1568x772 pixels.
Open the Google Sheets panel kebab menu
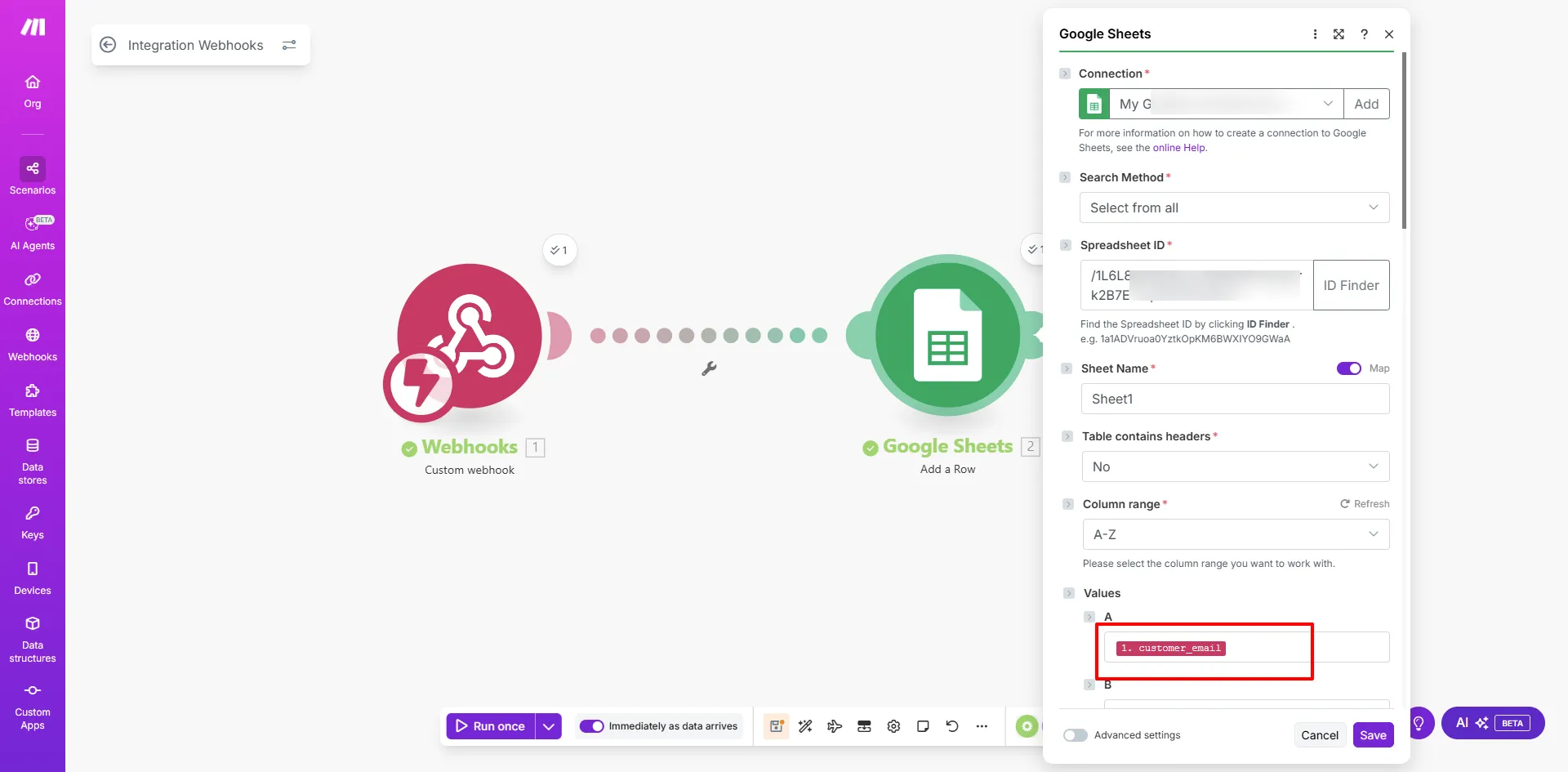pos(1315,34)
